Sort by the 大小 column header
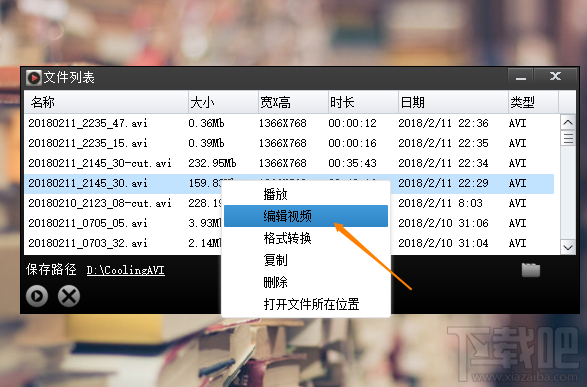Screen dimensions: 587x387 [223, 102]
